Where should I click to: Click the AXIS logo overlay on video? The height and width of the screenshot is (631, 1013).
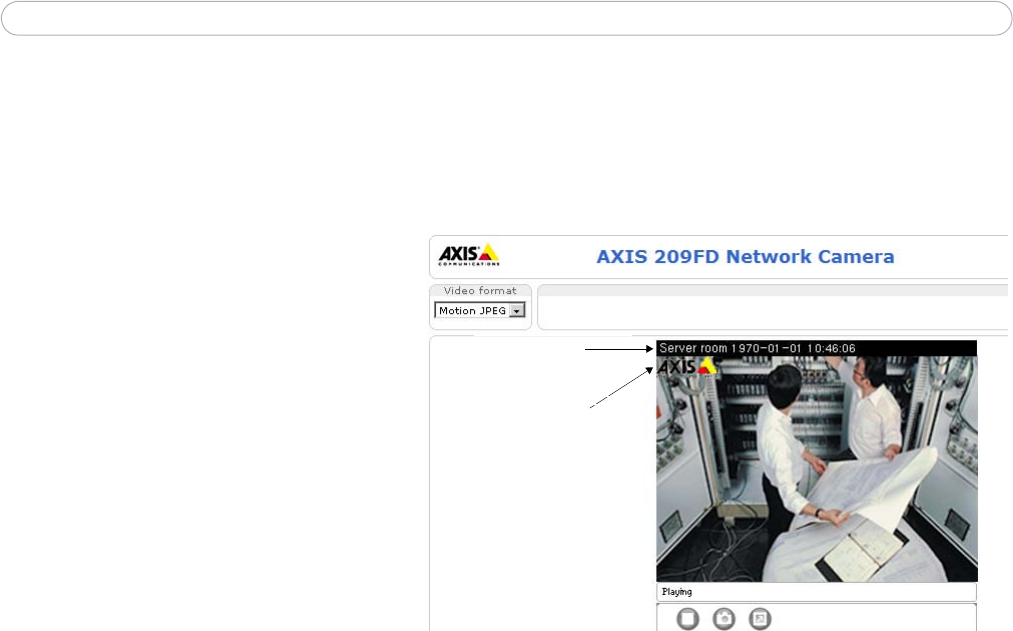687,367
